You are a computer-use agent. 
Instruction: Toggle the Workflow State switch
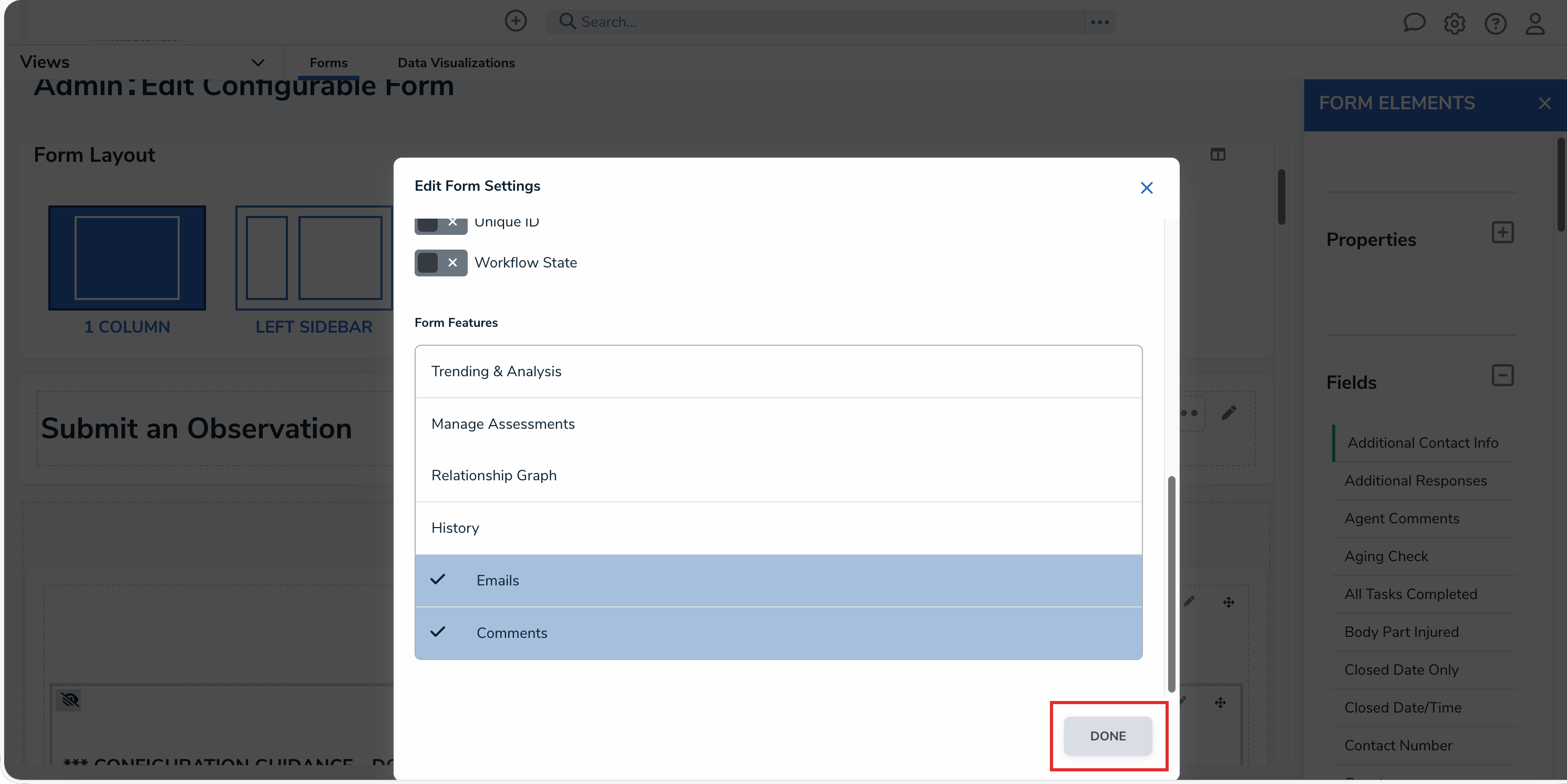(440, 263)
